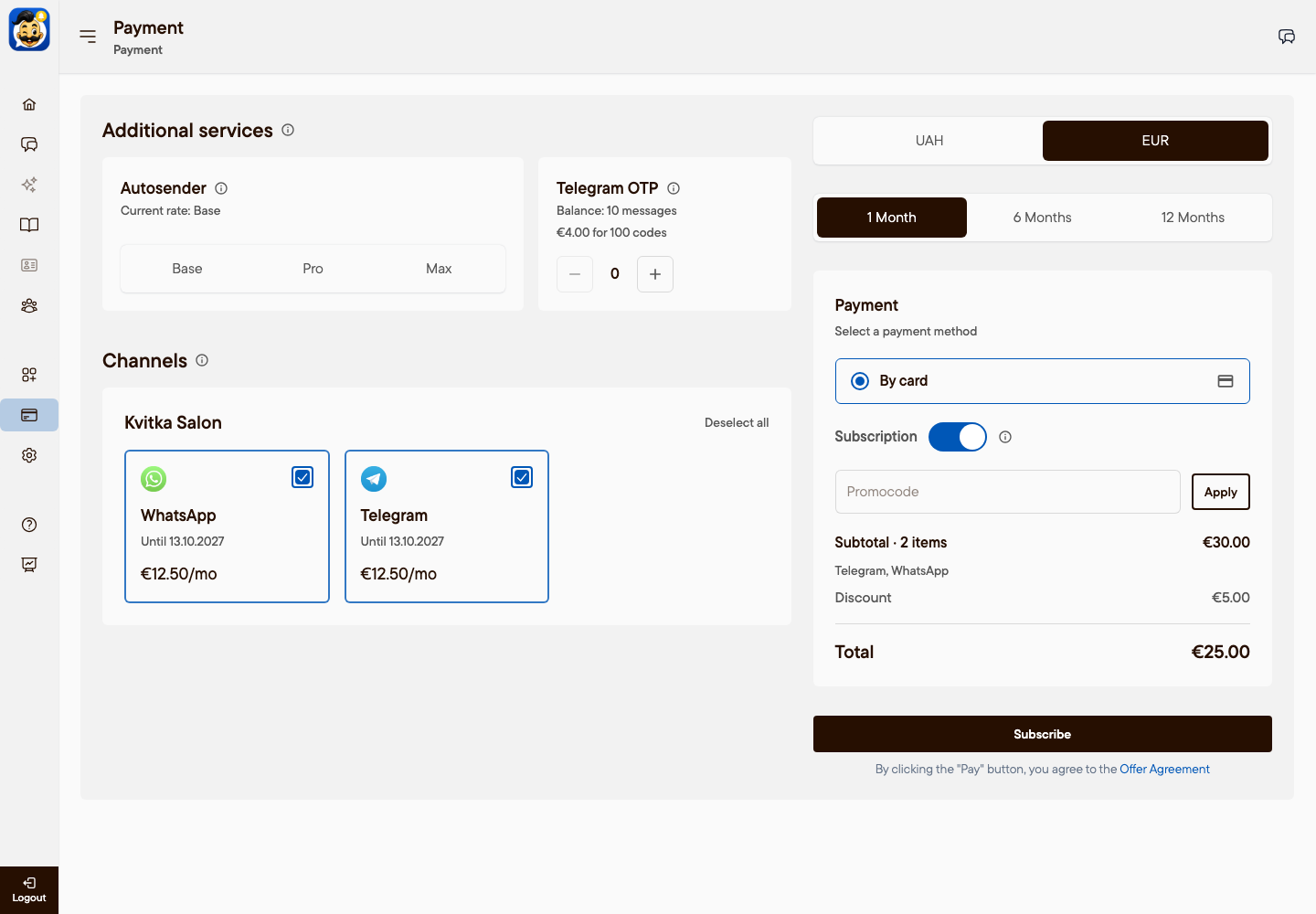Choose the Pro Autosender rate

(x=313, y=269)
